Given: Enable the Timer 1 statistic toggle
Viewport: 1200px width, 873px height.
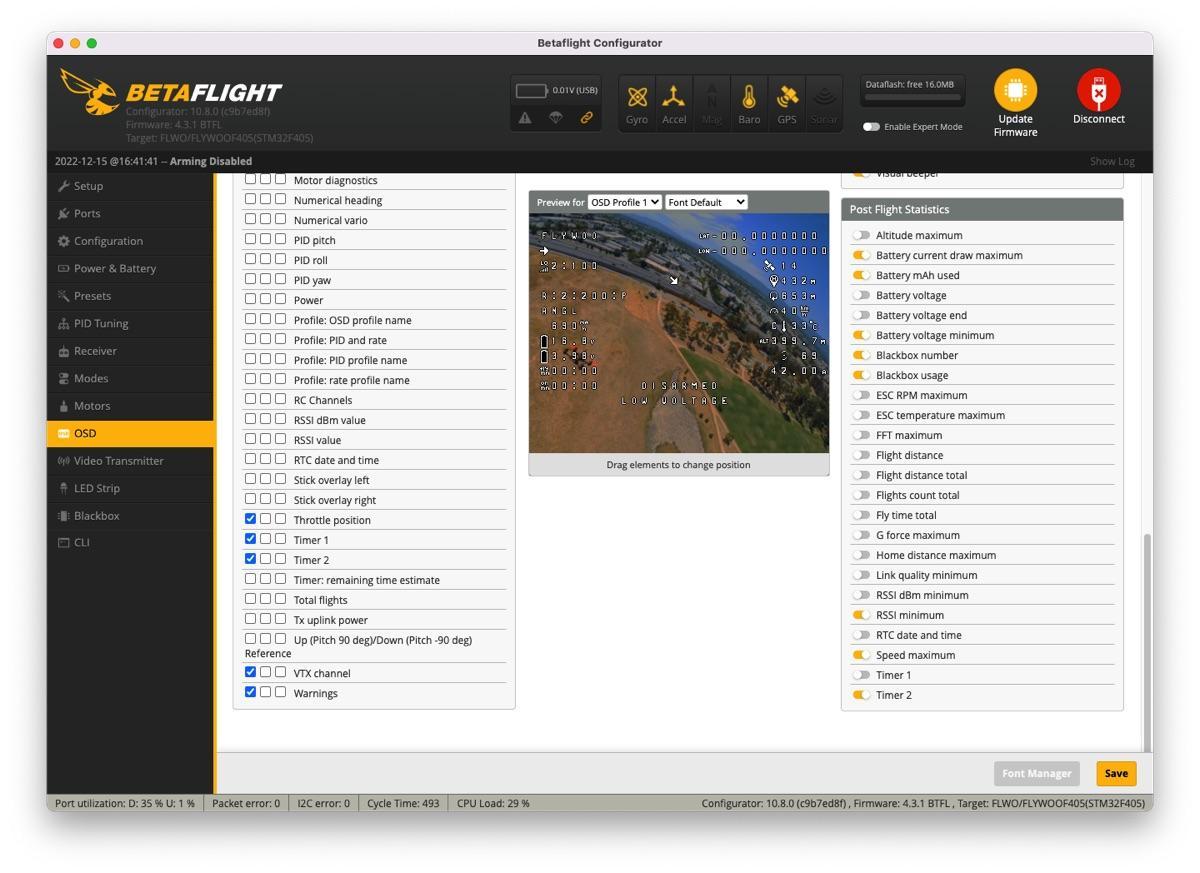Looking at the screenshot, I should [x=861, y=675].
